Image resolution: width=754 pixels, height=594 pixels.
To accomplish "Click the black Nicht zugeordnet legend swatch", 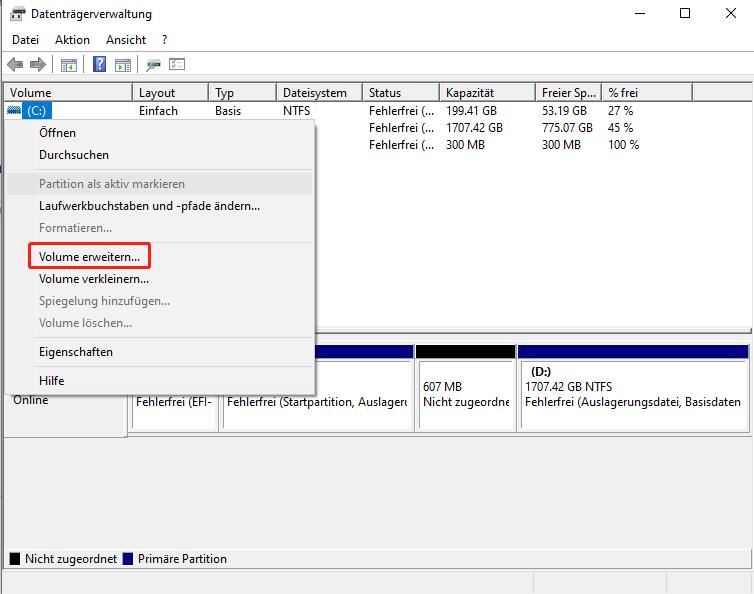I will tap(15, 558).
